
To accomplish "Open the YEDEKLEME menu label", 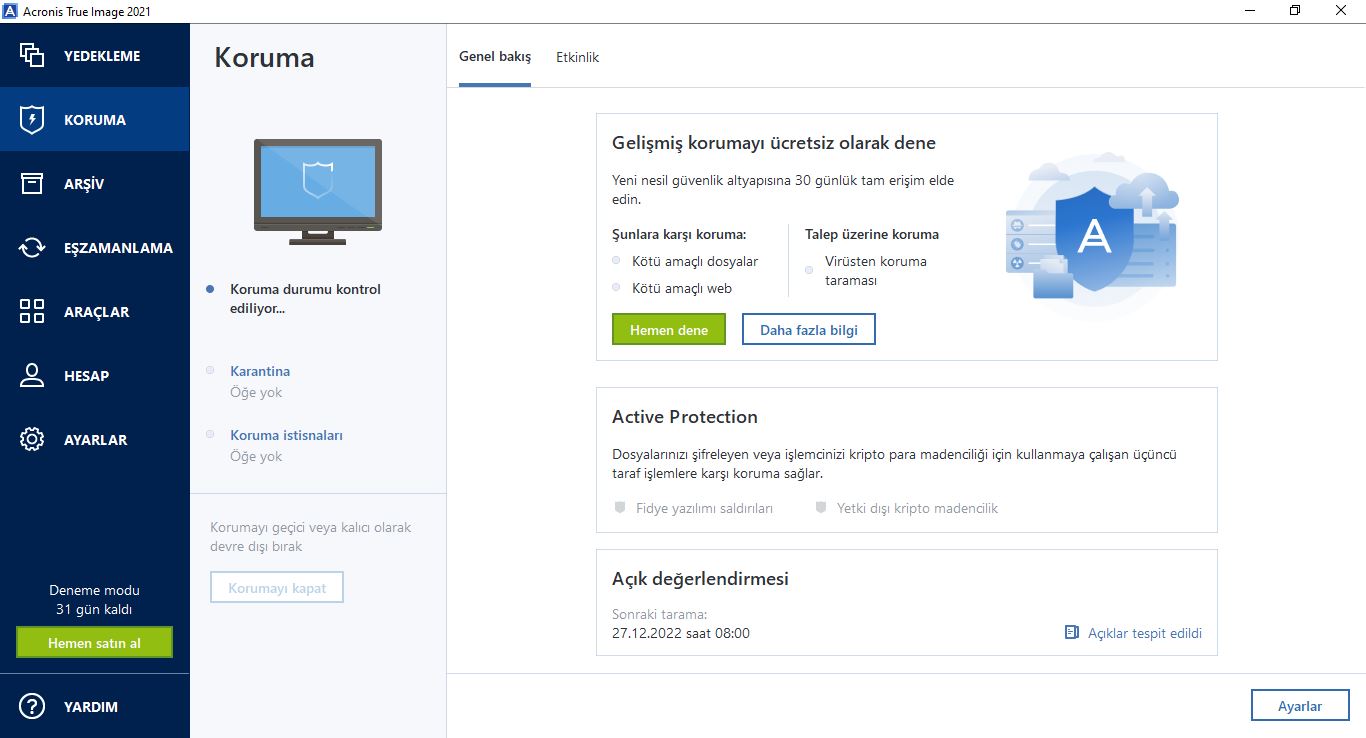I will point(102,56).
